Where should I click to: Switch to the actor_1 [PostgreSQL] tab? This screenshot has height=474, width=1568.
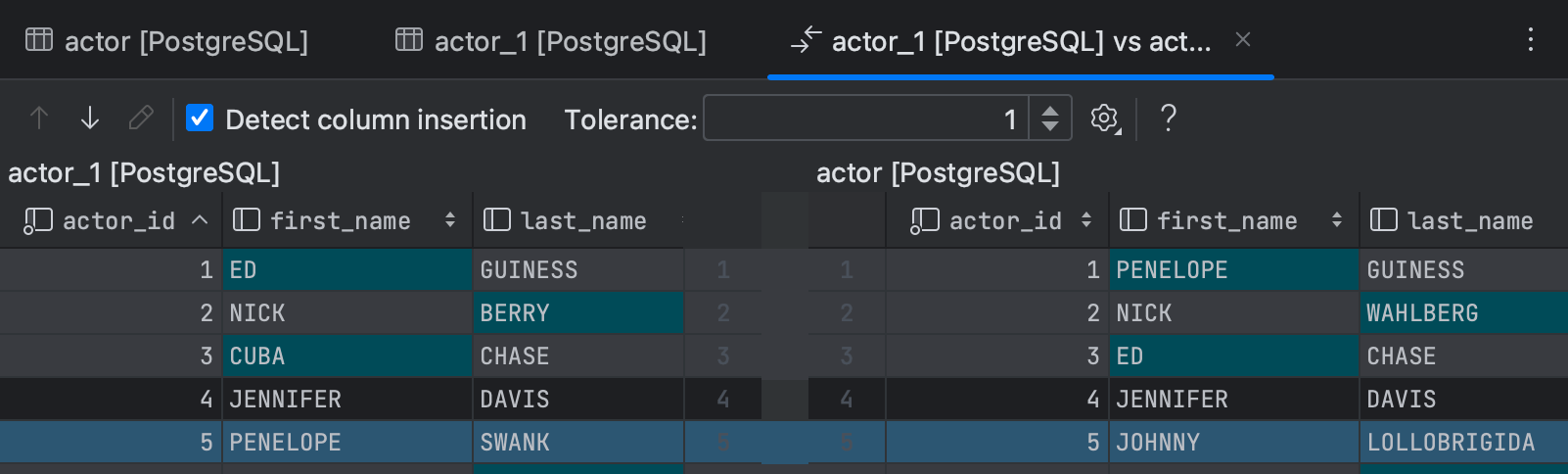570,41
